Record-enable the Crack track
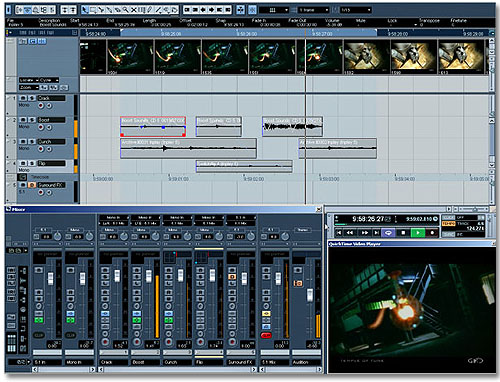This screenshot has width=500, height=382. (x=41, y=106)
